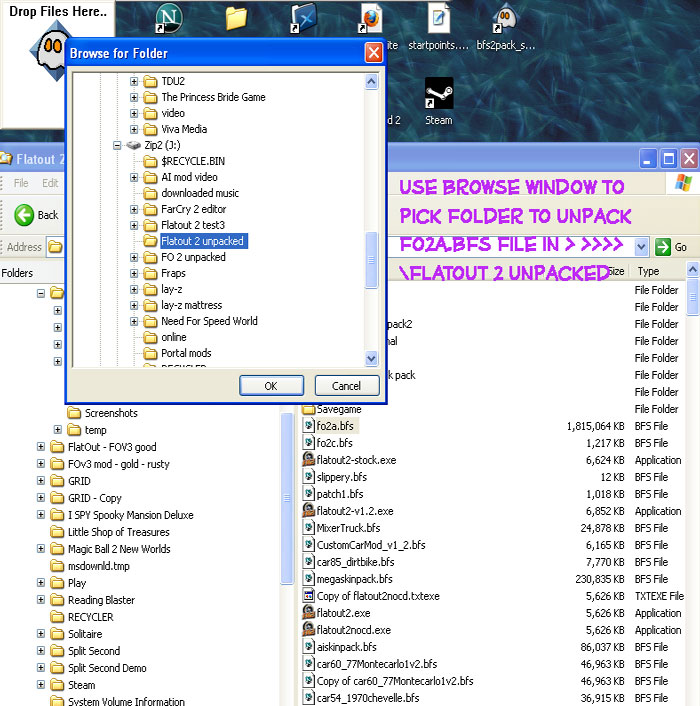Select megaskinpack.bfs file
Viewport: 700px width, 706px height.
click(x=354, y=579)
